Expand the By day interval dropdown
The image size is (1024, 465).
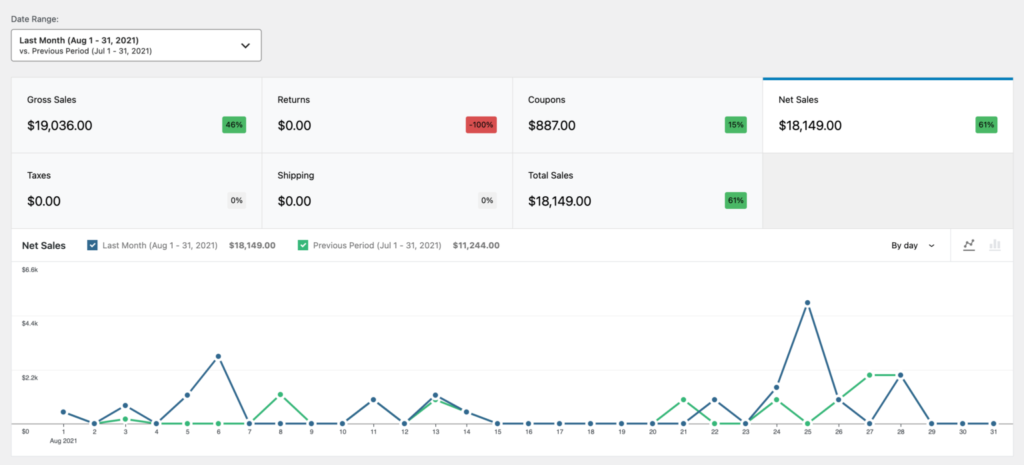[912, 245]
